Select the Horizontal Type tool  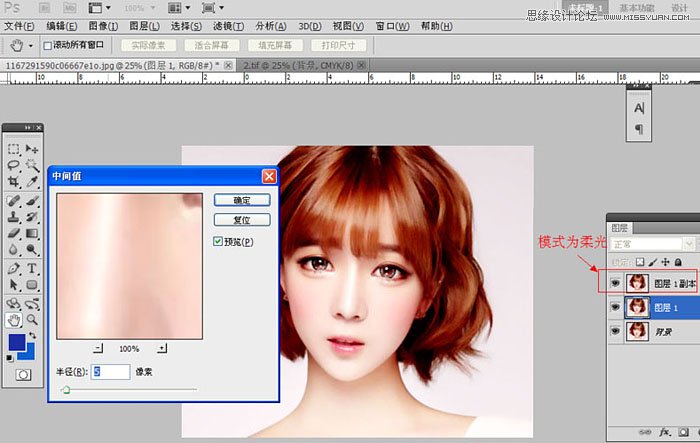coord(32,268)
